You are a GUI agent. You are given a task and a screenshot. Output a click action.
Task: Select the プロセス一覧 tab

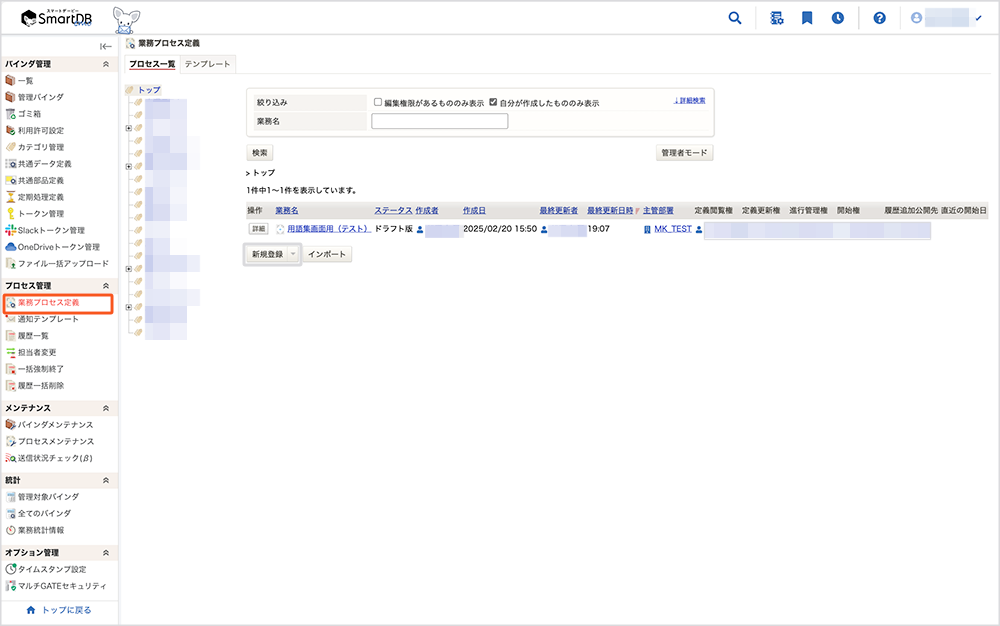152,62
